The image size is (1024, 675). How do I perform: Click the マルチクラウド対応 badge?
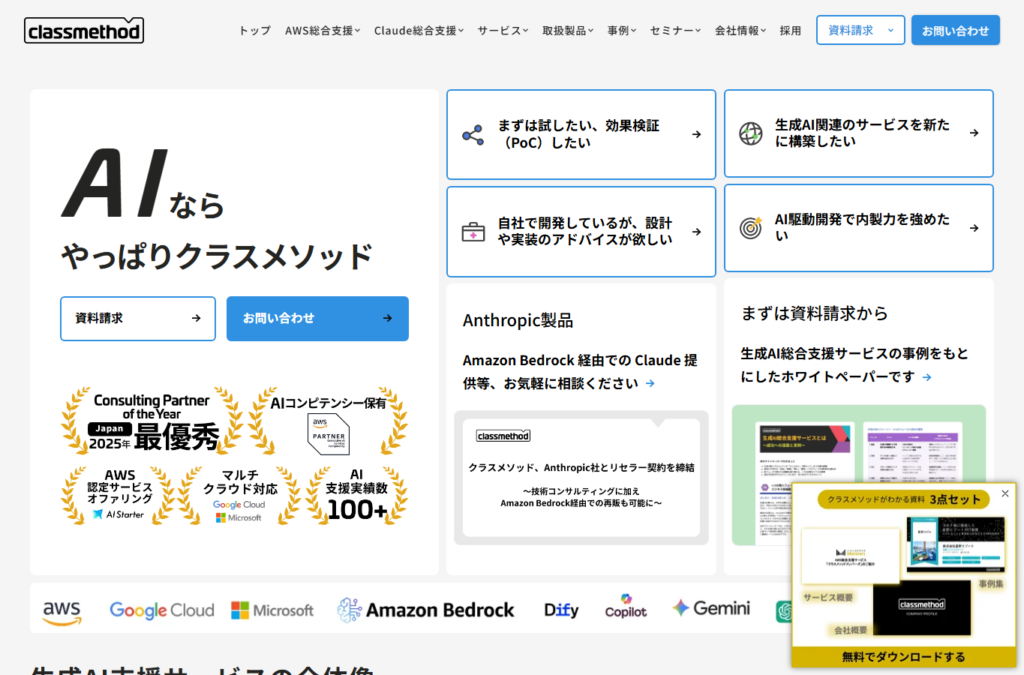(x=240, y=495)
